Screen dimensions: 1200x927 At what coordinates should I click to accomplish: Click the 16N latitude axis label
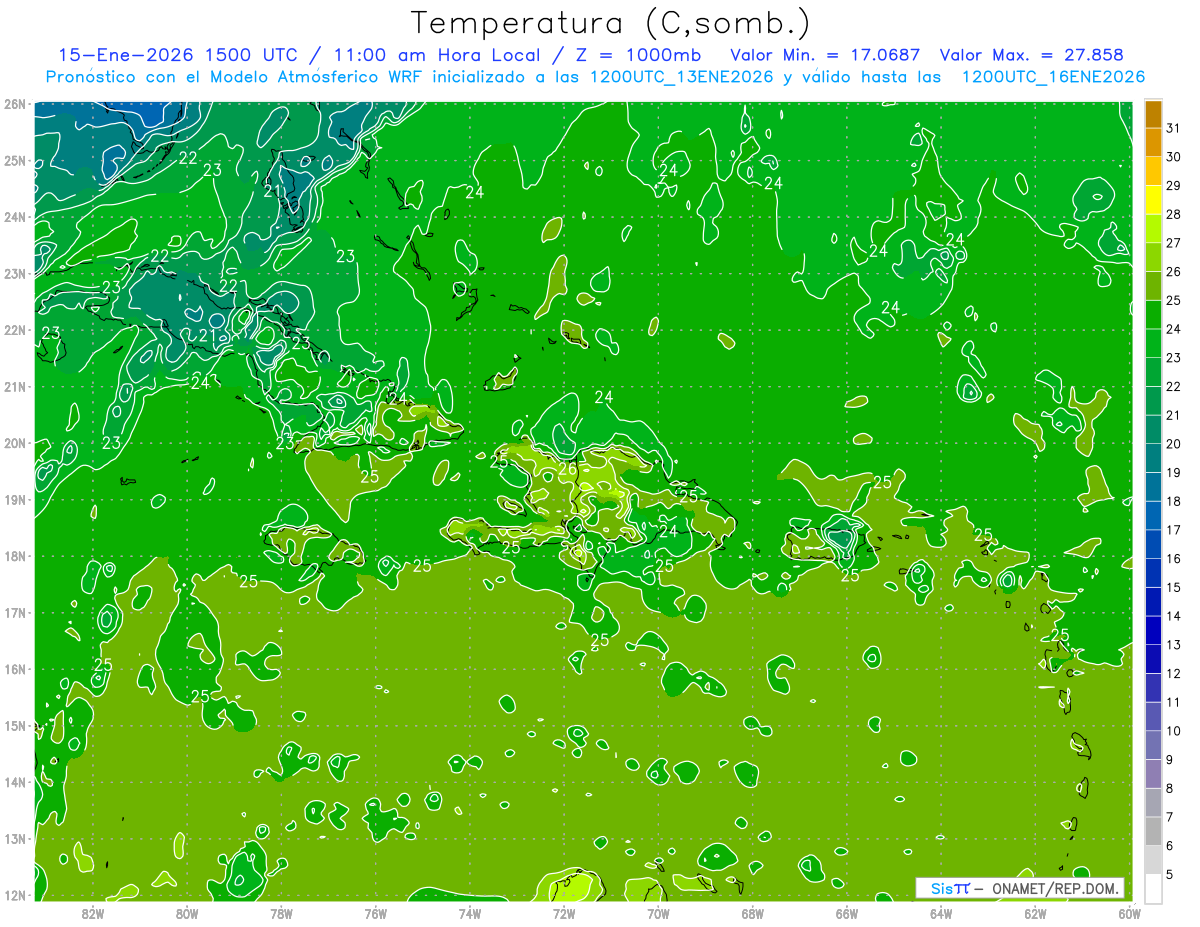click(x=15, y=669)
